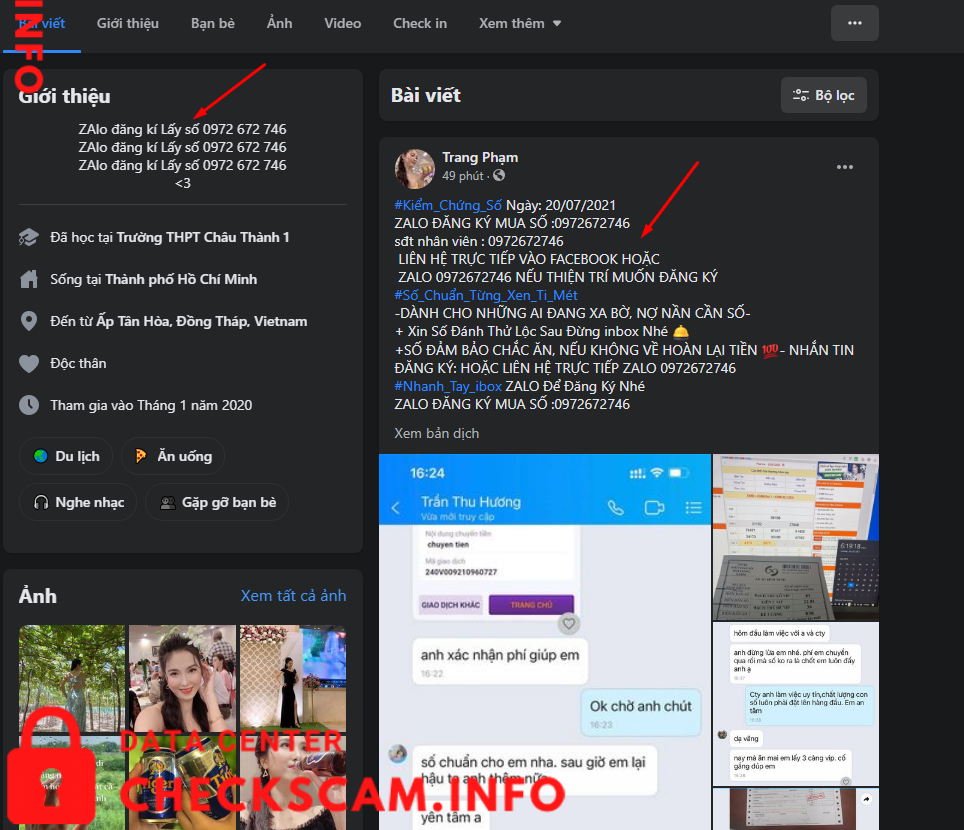Screen dimensions: 964x830
Task: Open the small chat conversation screenshot
Action: [796, 704]
